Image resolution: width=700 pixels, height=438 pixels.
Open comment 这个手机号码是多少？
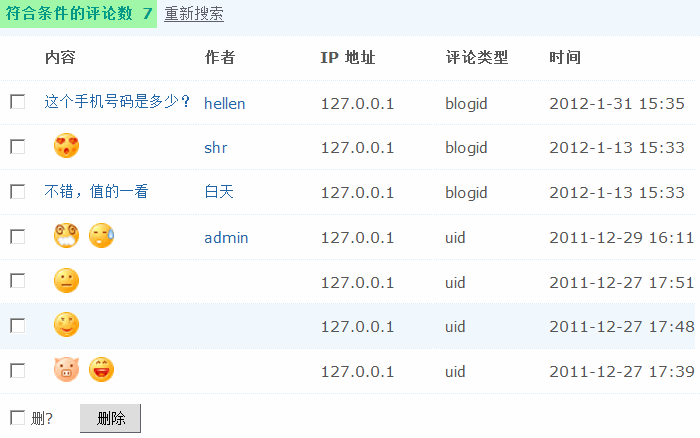pyautogui.click(x=117, y=102)
